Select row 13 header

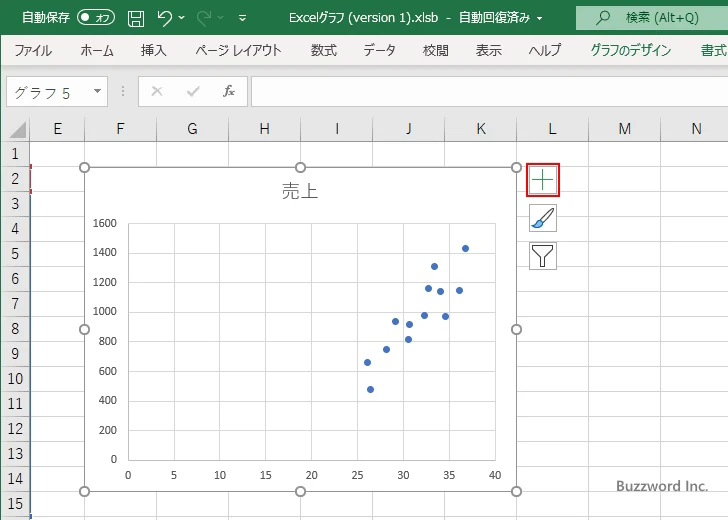(15, 454)
